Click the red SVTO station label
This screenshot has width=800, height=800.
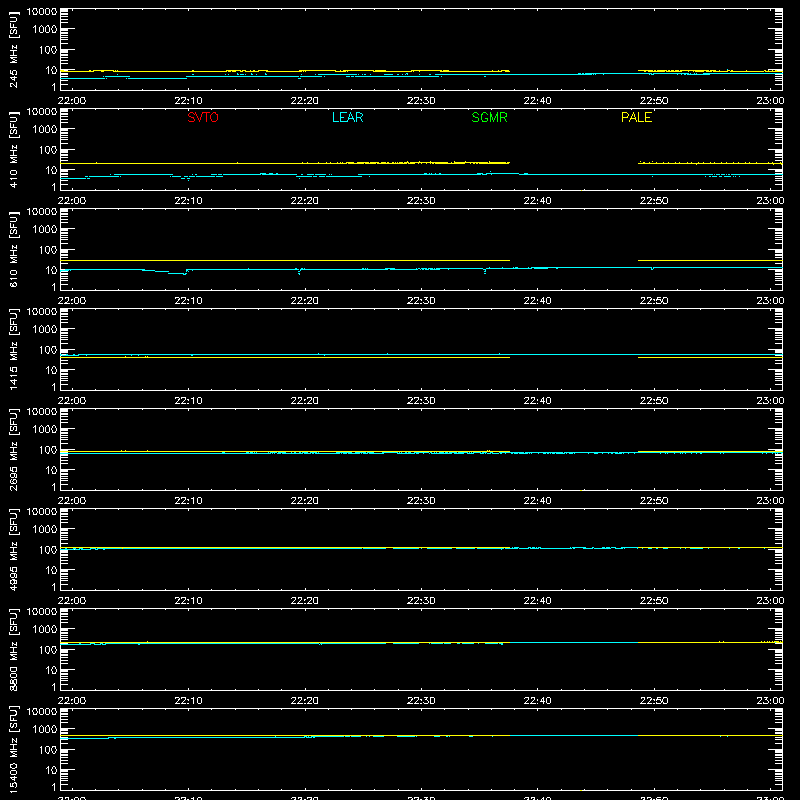coord(203,117)
